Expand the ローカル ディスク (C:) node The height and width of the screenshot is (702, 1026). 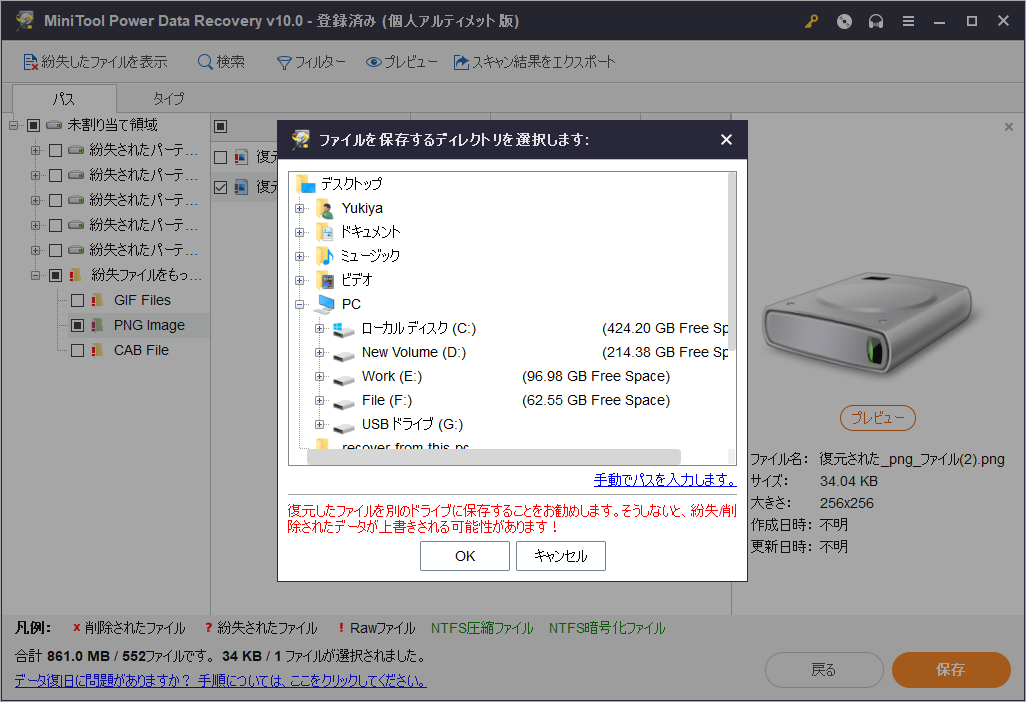(320, 328)
